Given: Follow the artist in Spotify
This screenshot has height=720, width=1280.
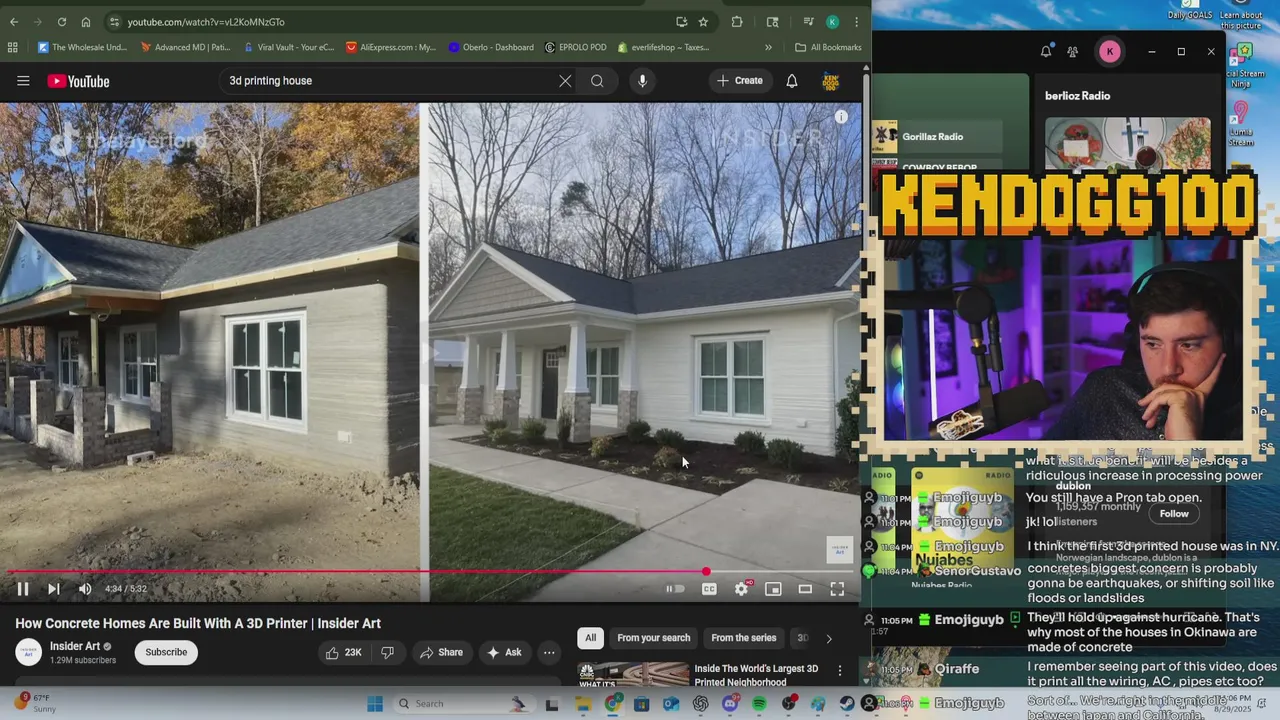Looking at the screenshot, I should click(x=1174, y=514).
